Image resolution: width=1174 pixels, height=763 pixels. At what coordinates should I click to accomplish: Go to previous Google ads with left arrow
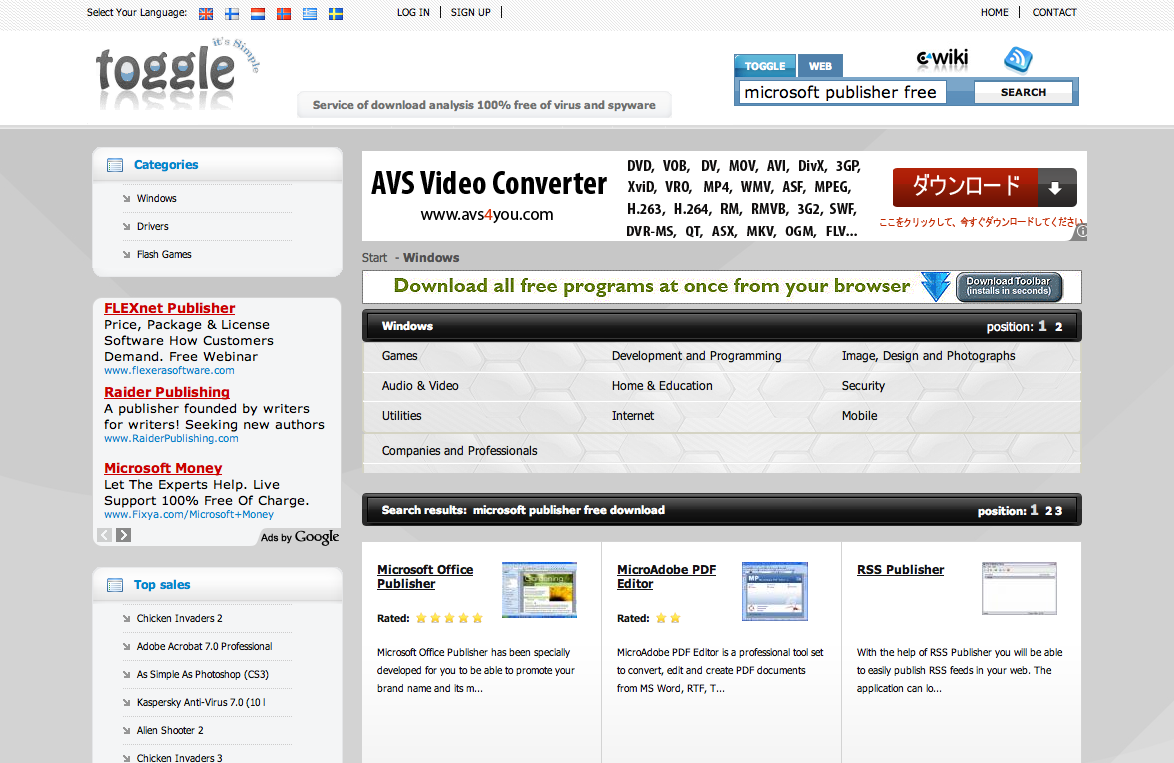[x=105, y=535]
